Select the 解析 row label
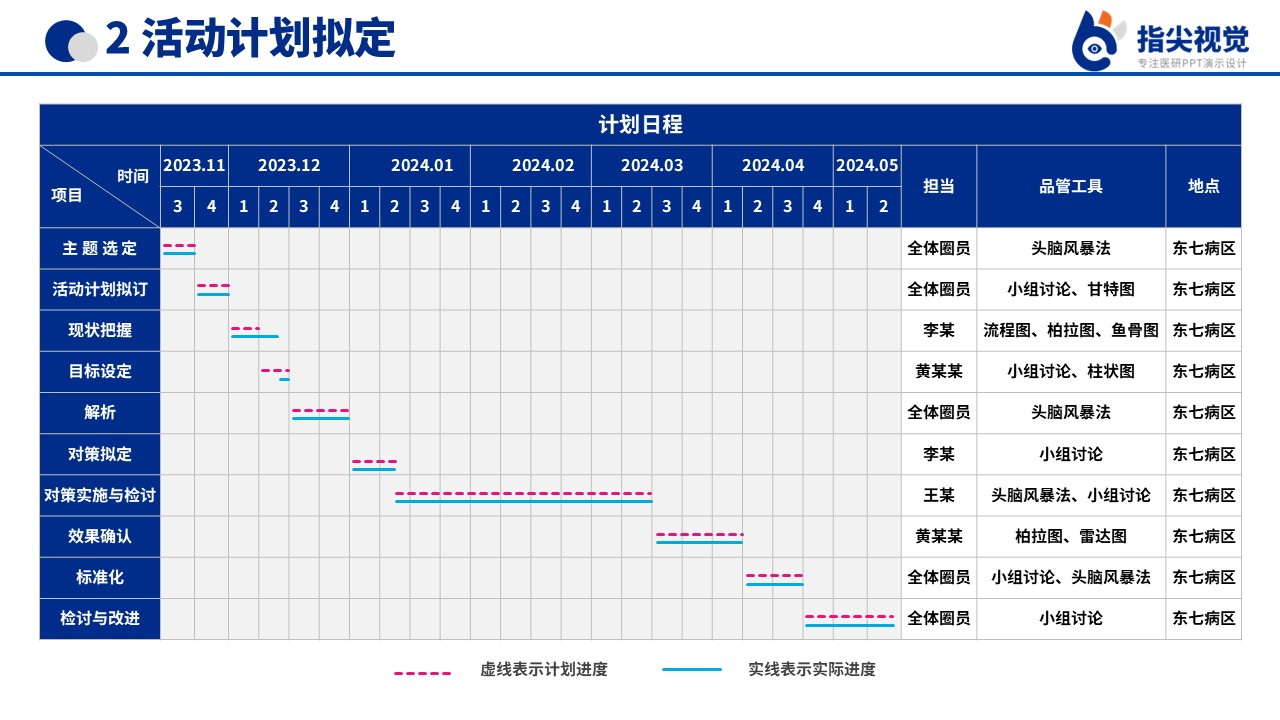 coord(100,412)
